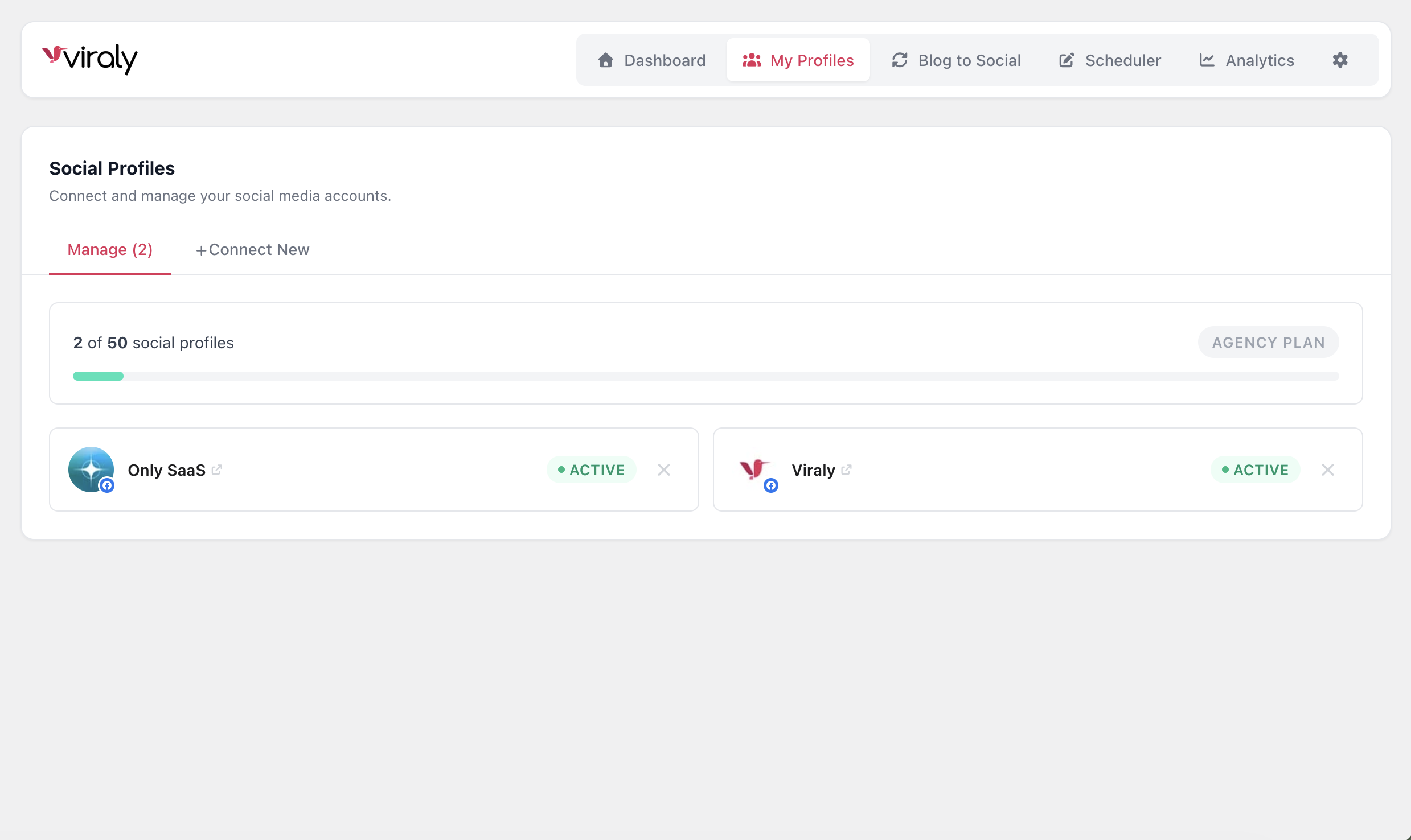Open the Dashboard home icon
The width and height of the screenshot is (1411, 840).
[605, 60]
